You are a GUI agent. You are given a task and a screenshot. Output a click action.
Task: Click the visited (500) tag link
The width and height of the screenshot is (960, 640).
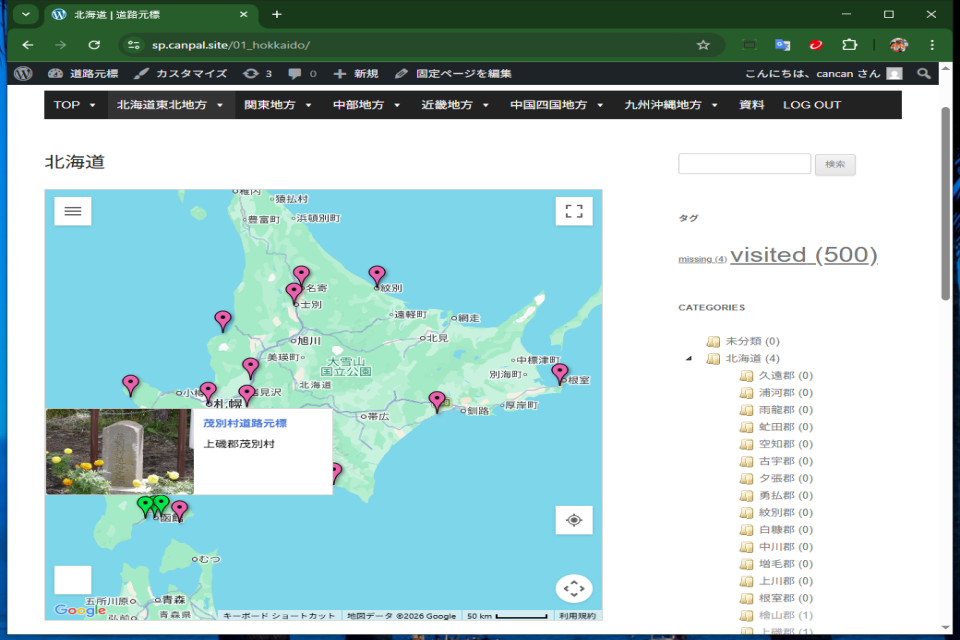[x=803, y=255]
